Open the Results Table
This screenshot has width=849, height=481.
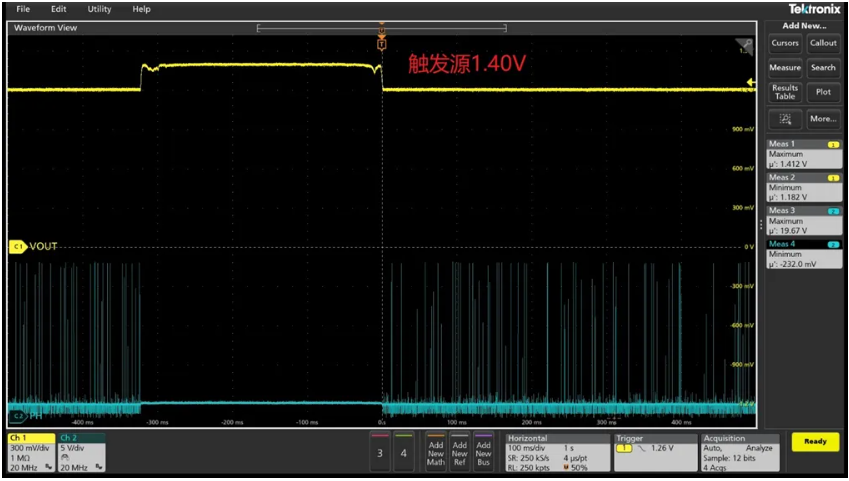pyautogui.click(x=785, y=92)
